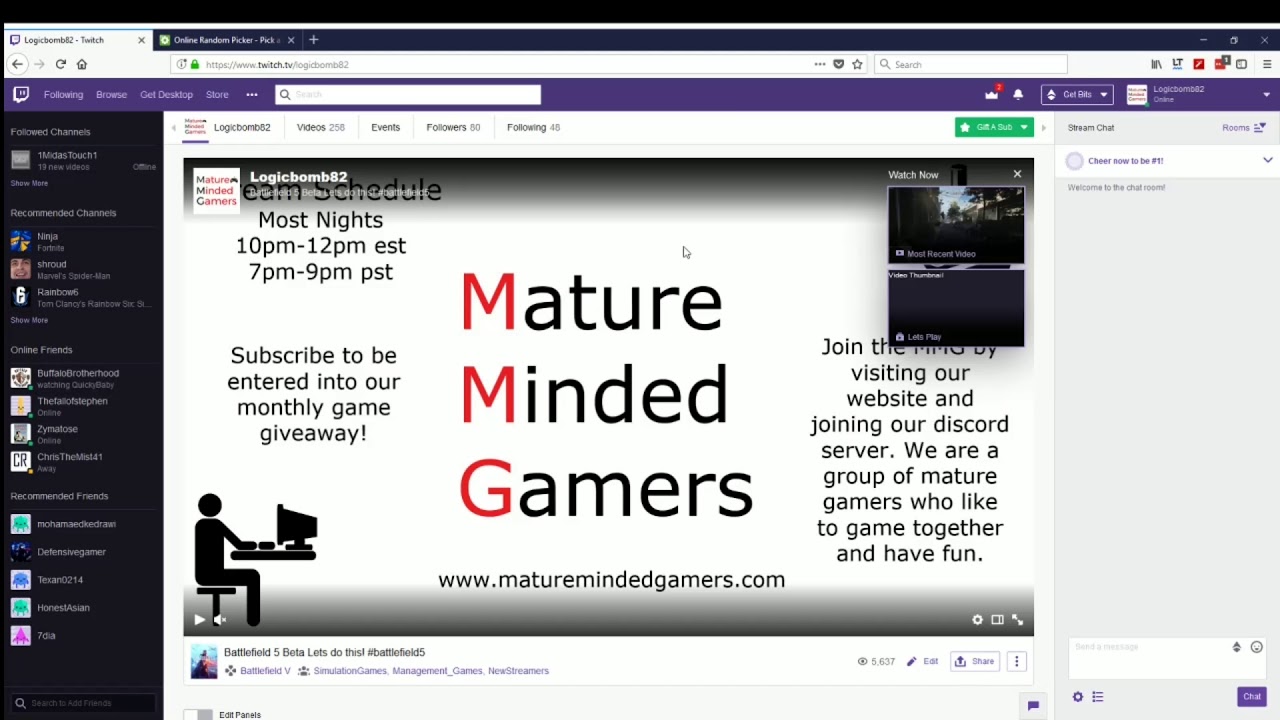The height and width of the screenshot is (720, 1280).
Task: Bookmark this page with the star
Action: pos(857,64)
